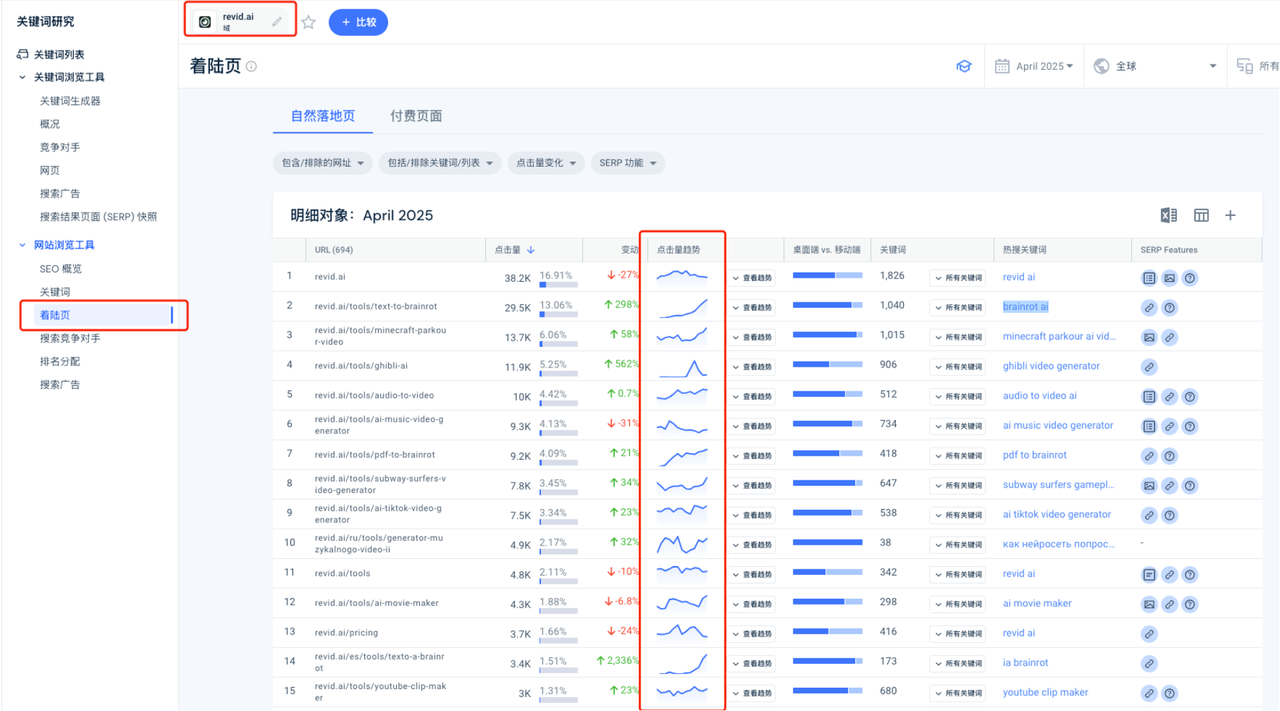Click list-style SERP icon in audio-to-video row
Viewport: 1280px width, 711px height.
(x=1149, y=397)
